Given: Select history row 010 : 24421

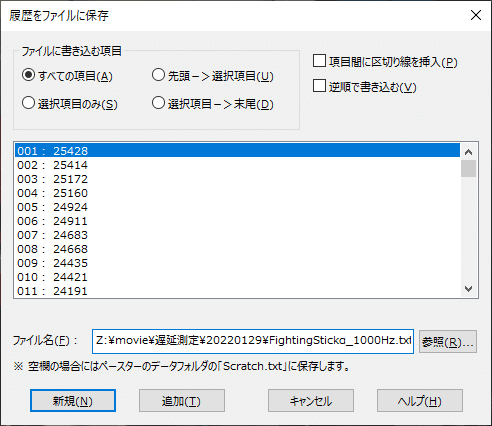Looking at the screenshot, I should (237, 277).
